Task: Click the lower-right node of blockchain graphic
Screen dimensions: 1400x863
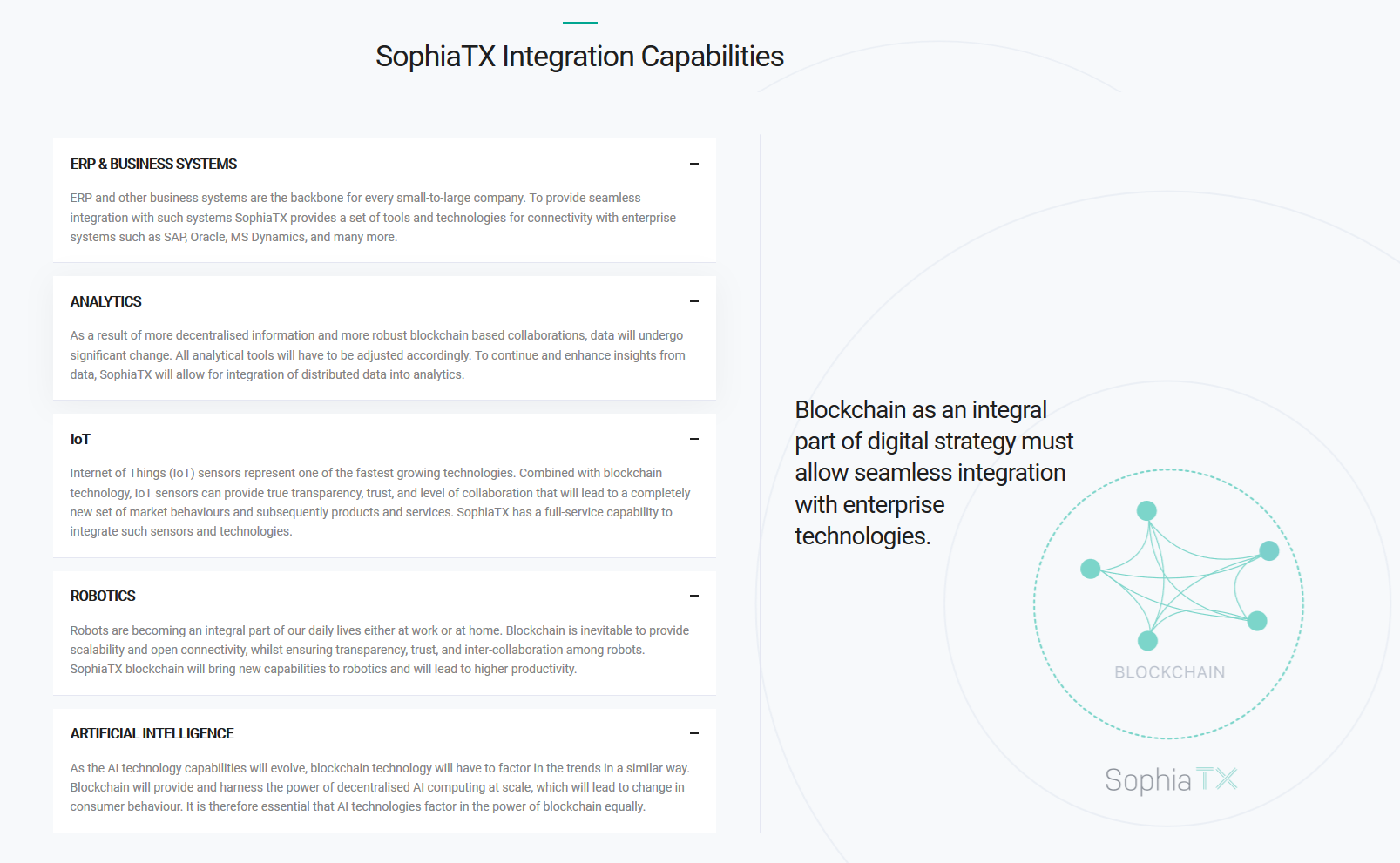Action: click(x=1257, y=621)
